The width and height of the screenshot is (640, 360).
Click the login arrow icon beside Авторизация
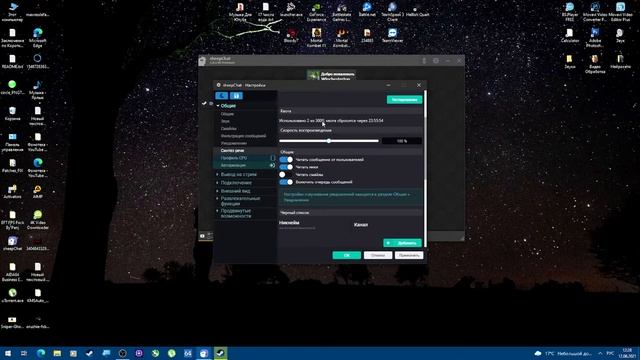(272, 165)
